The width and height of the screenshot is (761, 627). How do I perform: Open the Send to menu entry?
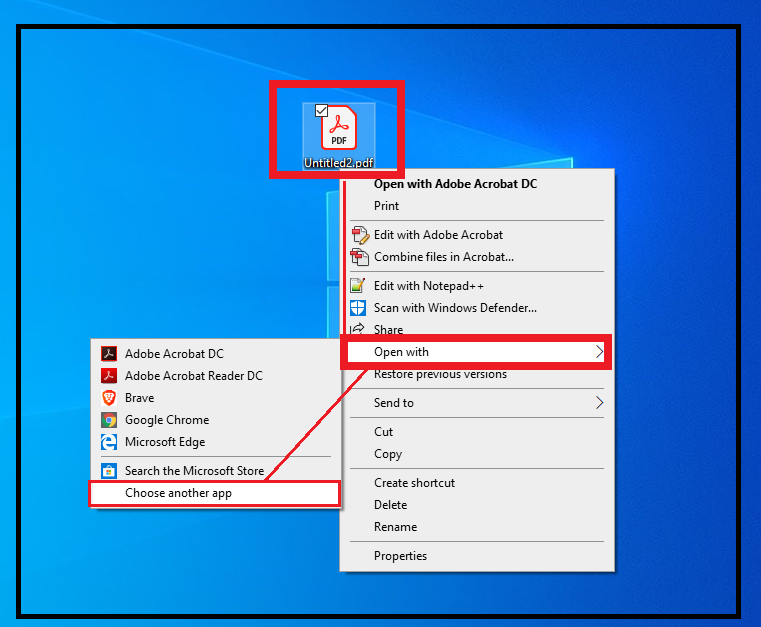(x=477, y=403)
